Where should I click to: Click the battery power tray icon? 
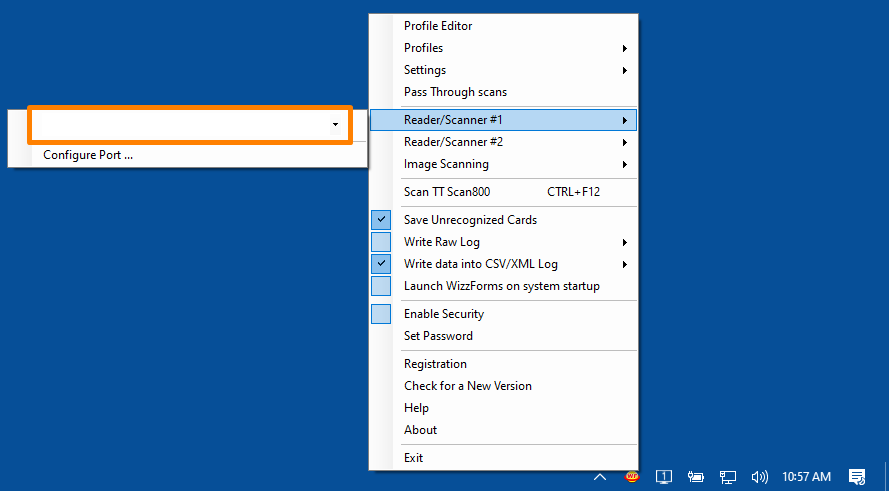pos(696,477)
